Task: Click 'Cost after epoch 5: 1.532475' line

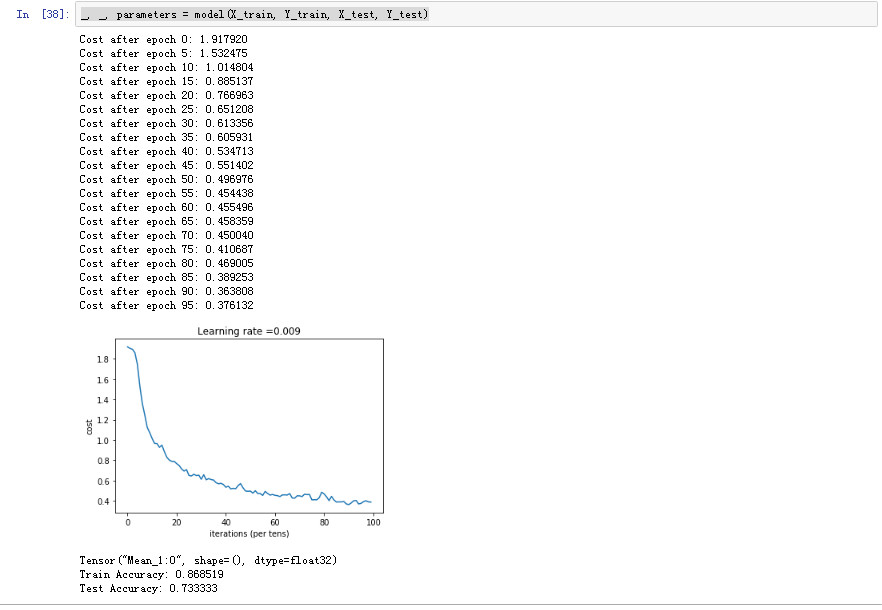Action: [163, 53]
